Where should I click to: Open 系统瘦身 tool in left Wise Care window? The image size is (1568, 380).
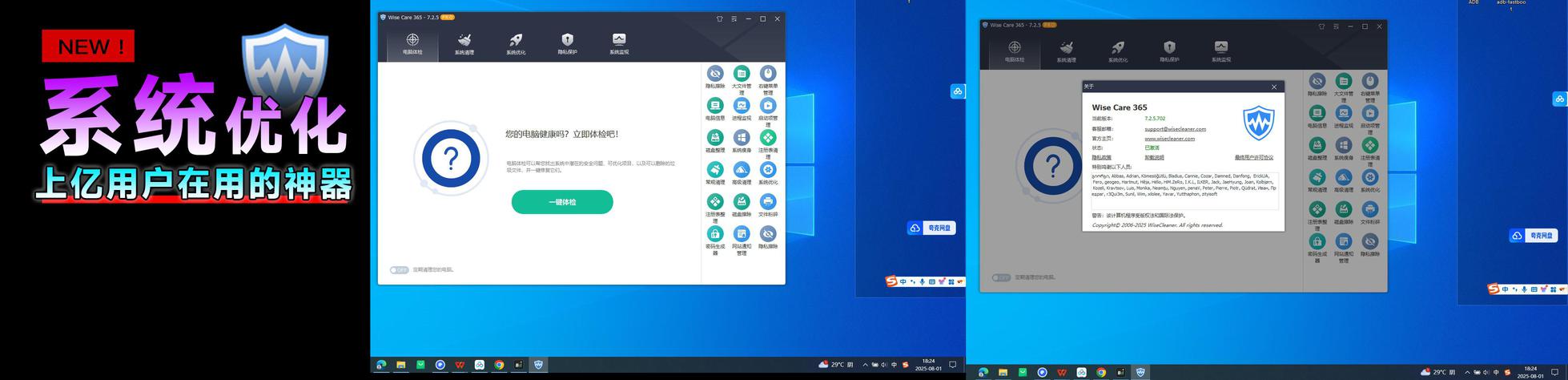click(742, 142)
